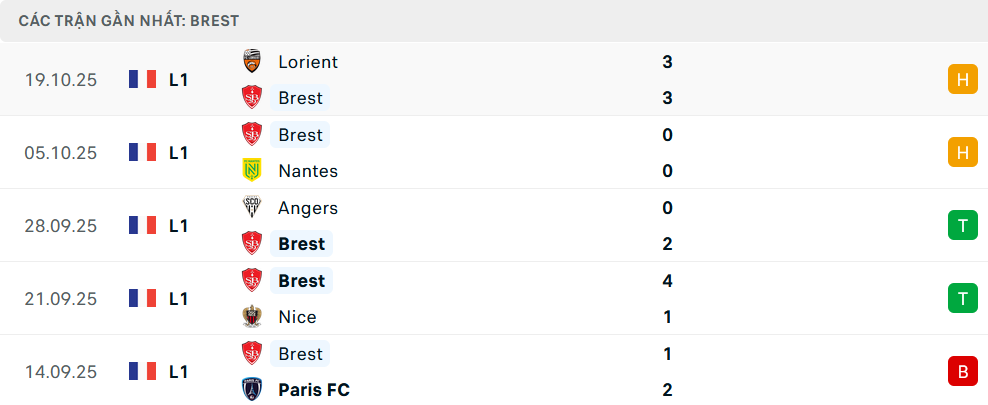Viewport: 988px width, 405px height.
Task: Open the Nantes team link
Action: [308, 171]
